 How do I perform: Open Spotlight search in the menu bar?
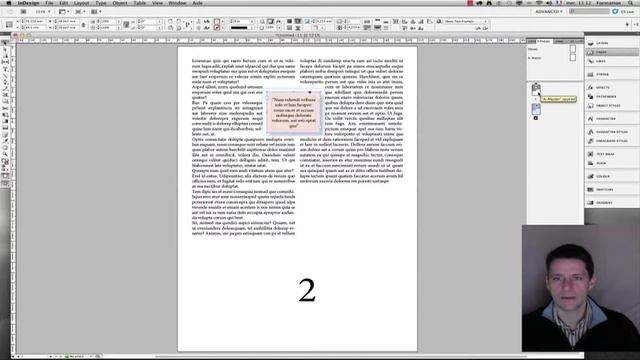pos(631,3)
